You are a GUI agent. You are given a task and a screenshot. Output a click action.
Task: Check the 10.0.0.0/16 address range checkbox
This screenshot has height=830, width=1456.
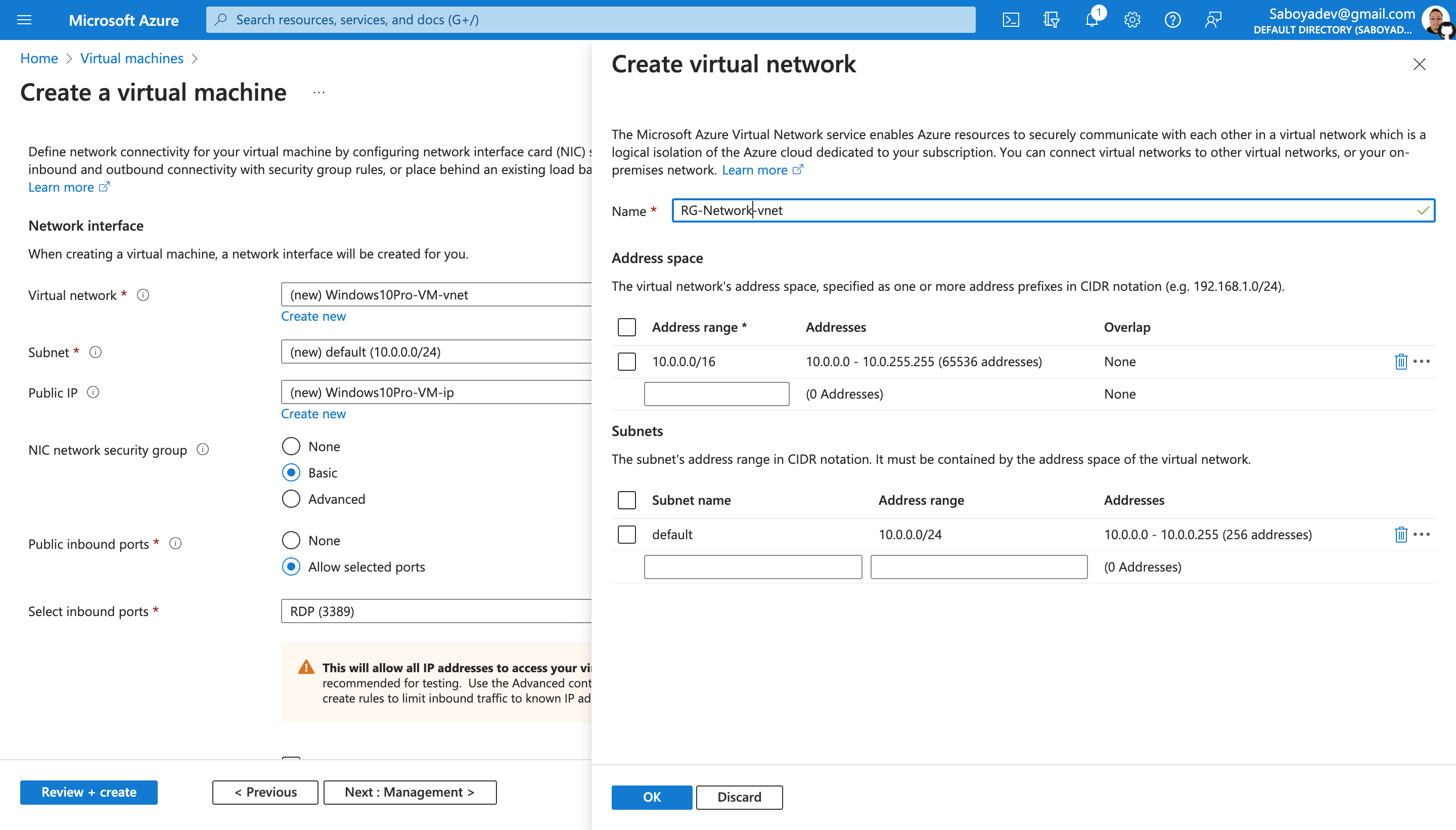coord(626,362)
